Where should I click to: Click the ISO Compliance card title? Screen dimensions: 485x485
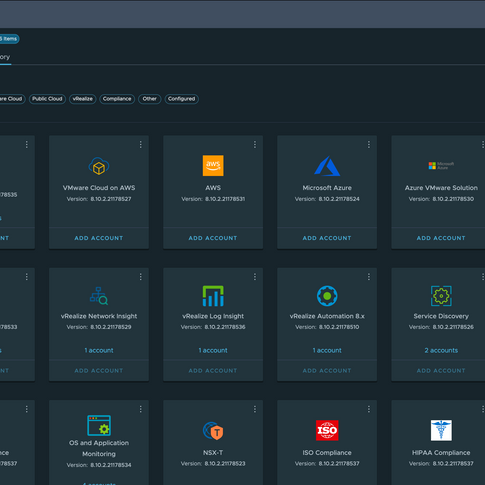327,453
